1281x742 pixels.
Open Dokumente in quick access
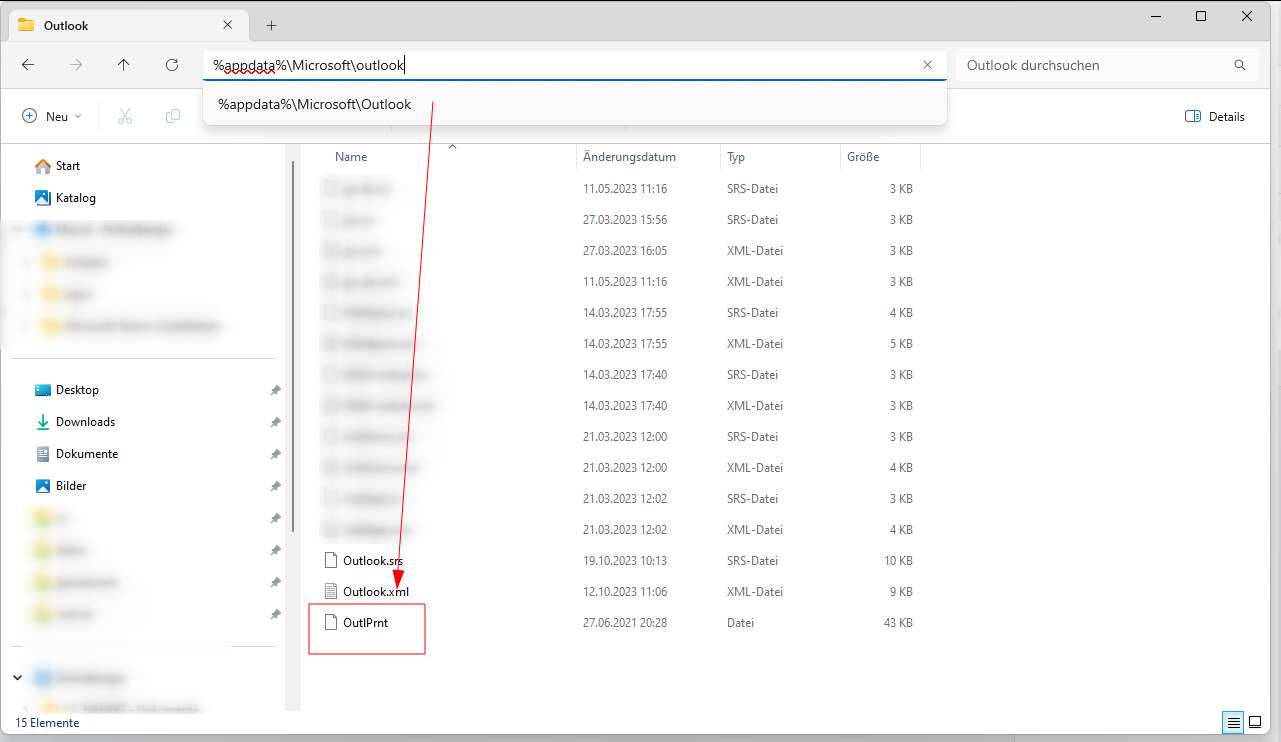(x=76, y=454)
